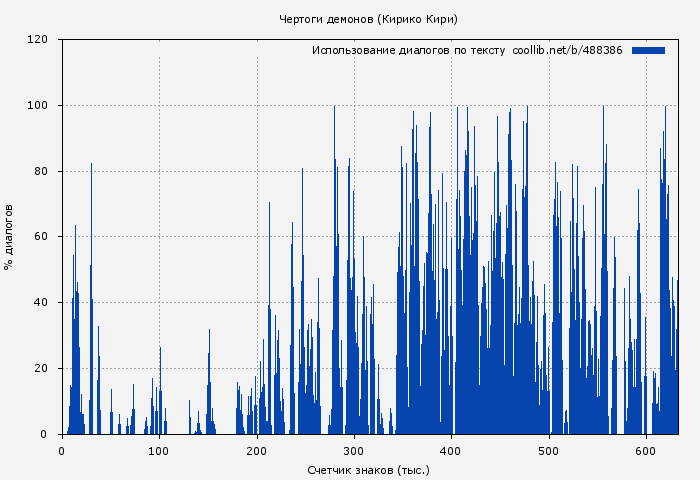Open the coollib.net/b/488386 link in the legend
Screen dimensions: 700x480
pyautogui.click(x=567, y=50)
